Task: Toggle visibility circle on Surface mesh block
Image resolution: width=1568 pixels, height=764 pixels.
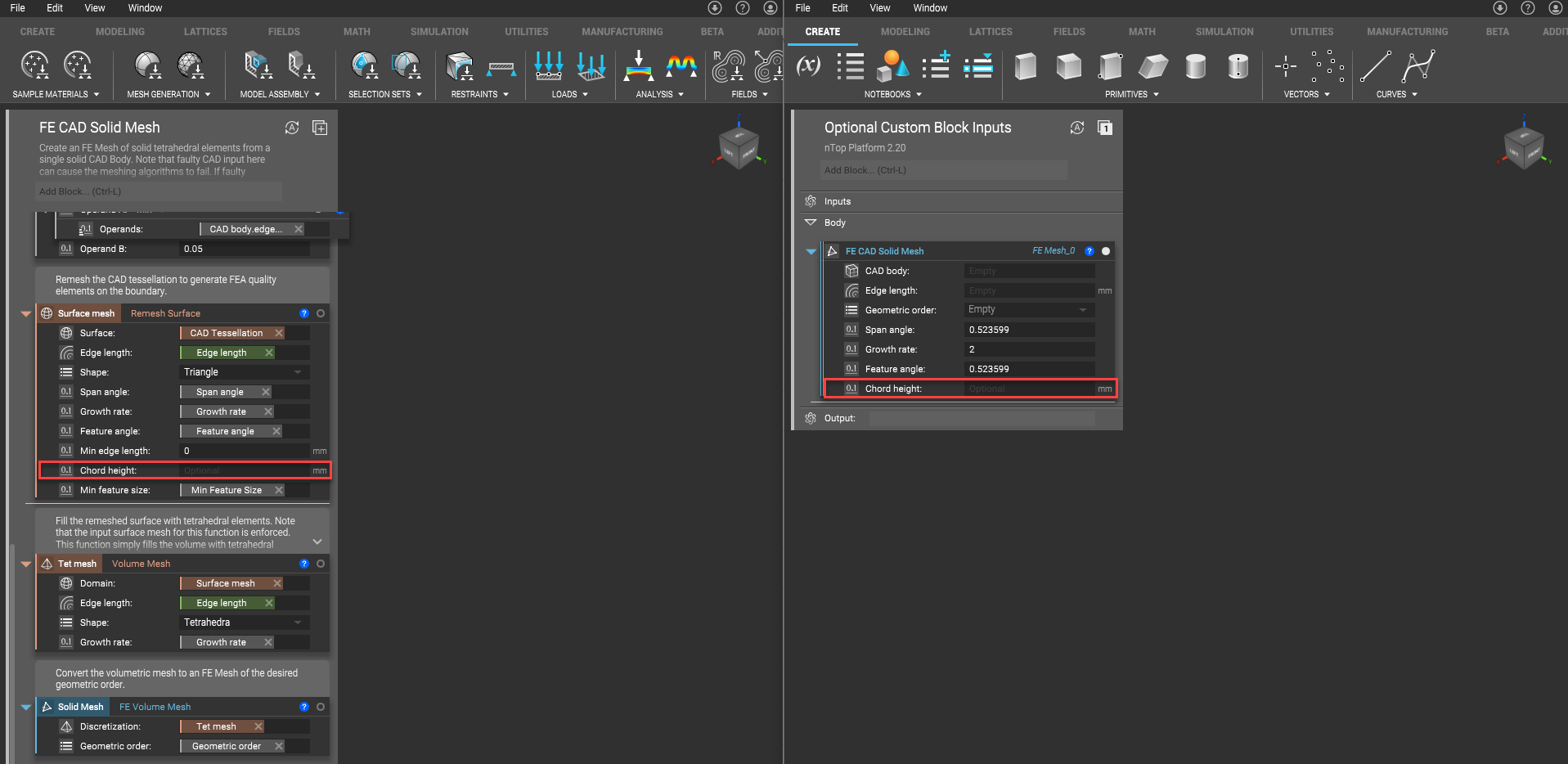Action: pos(321,313)
